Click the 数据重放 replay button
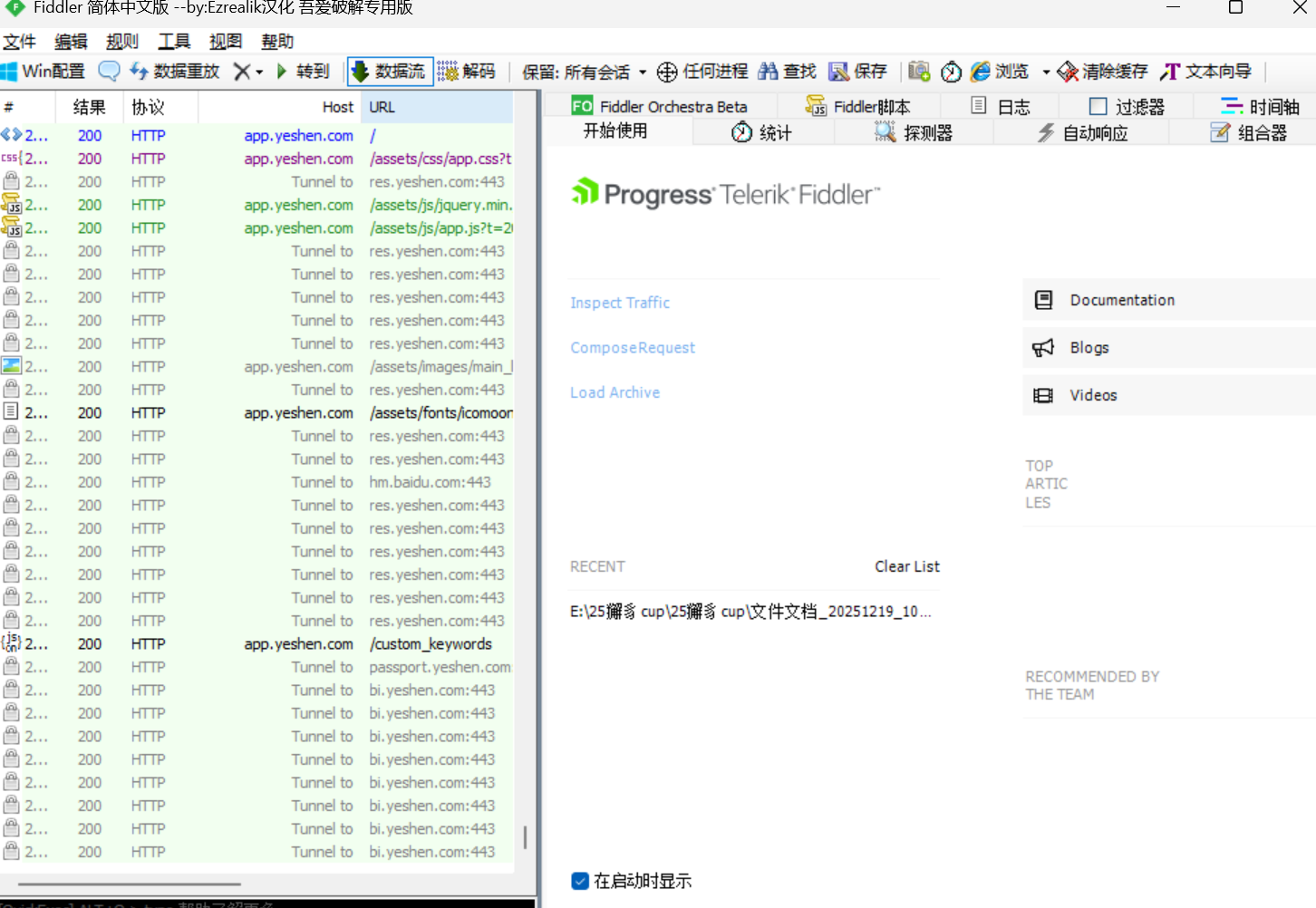 175,72
